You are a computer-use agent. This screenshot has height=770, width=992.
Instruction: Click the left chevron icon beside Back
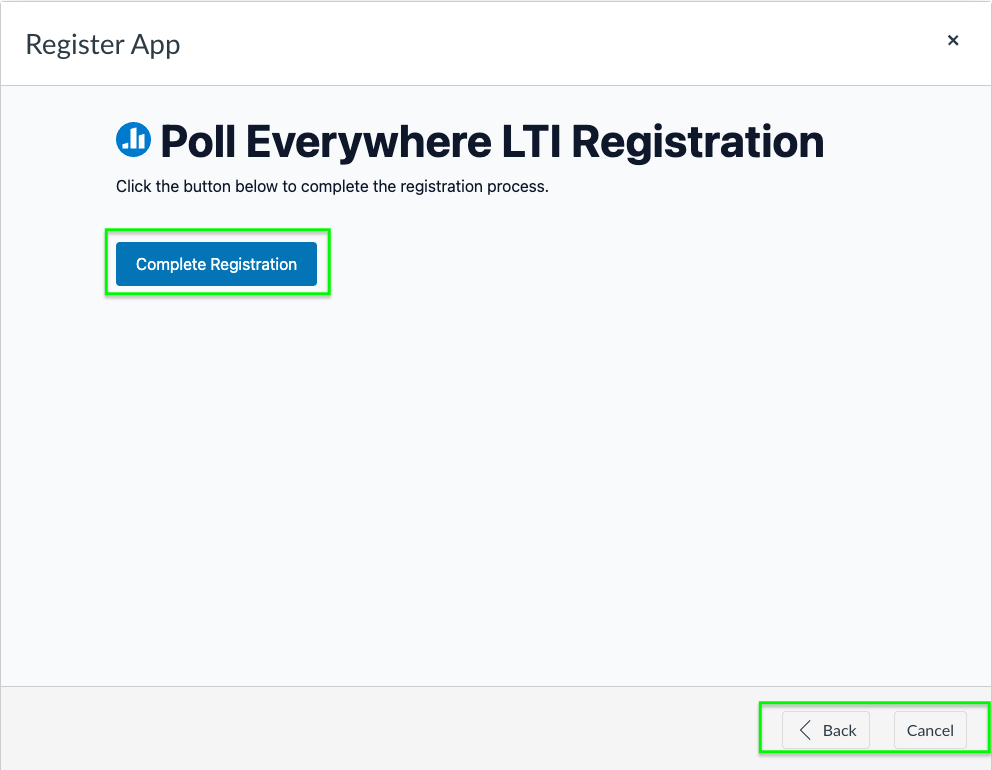coord(805,730)
